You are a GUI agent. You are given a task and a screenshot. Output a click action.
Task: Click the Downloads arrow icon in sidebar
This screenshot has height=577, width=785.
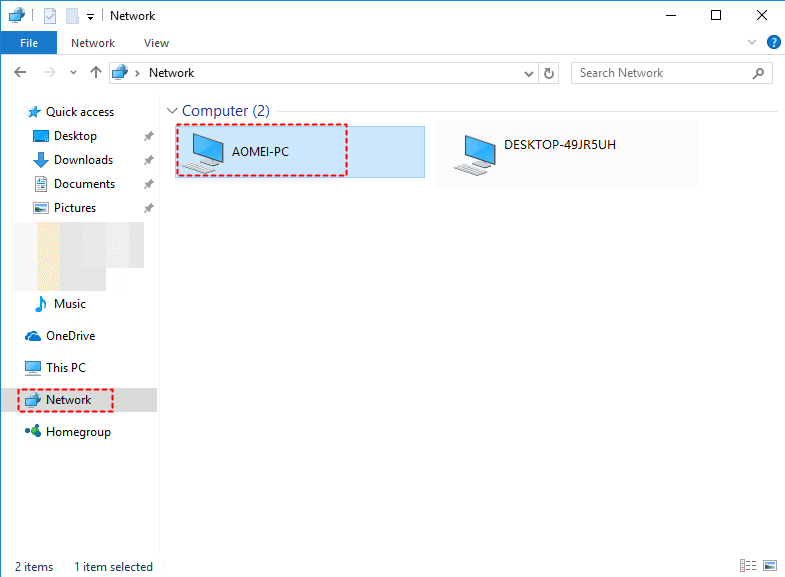(x=41, y=160)
